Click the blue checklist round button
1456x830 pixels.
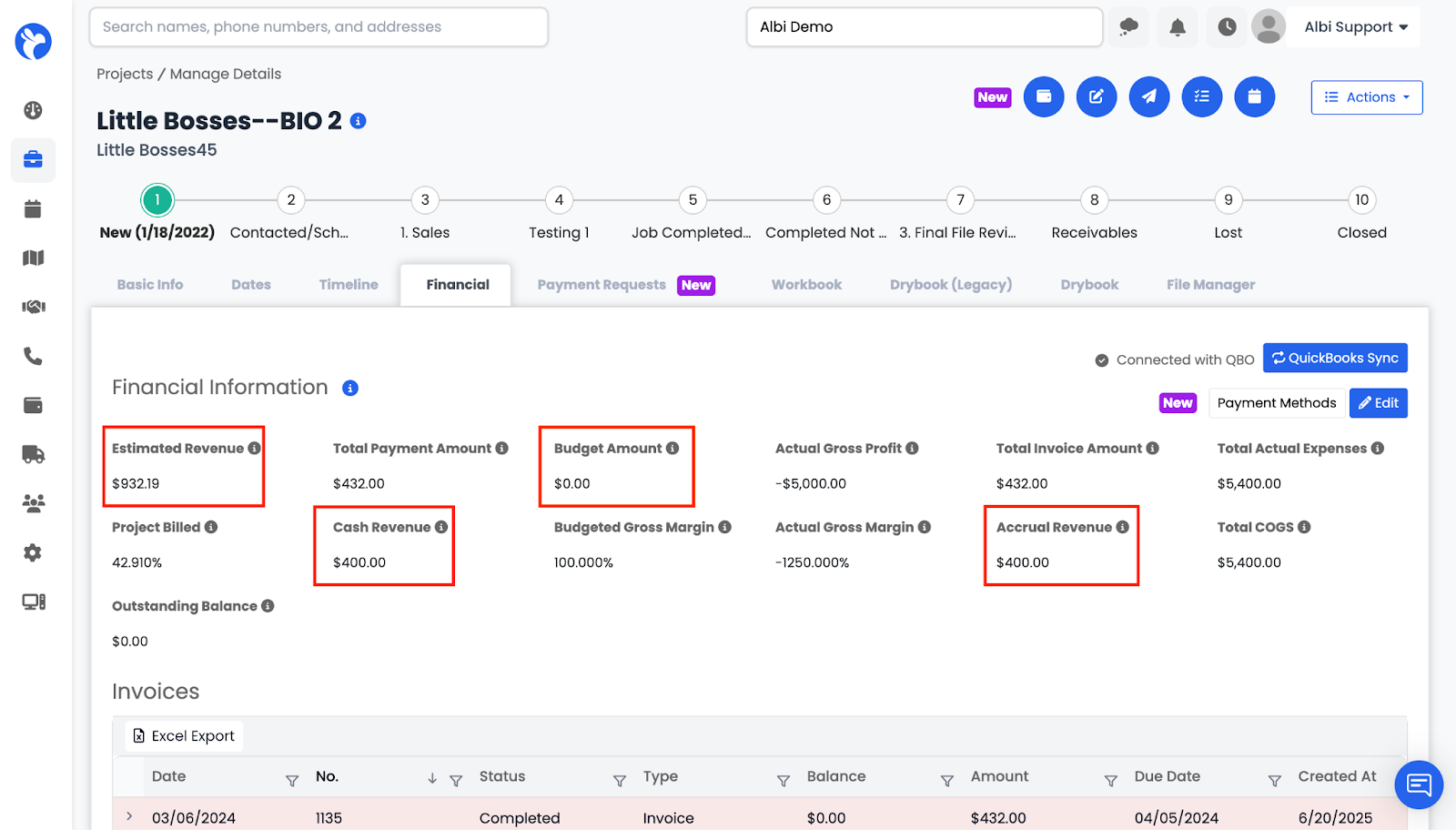click(x=1201, y=96)
